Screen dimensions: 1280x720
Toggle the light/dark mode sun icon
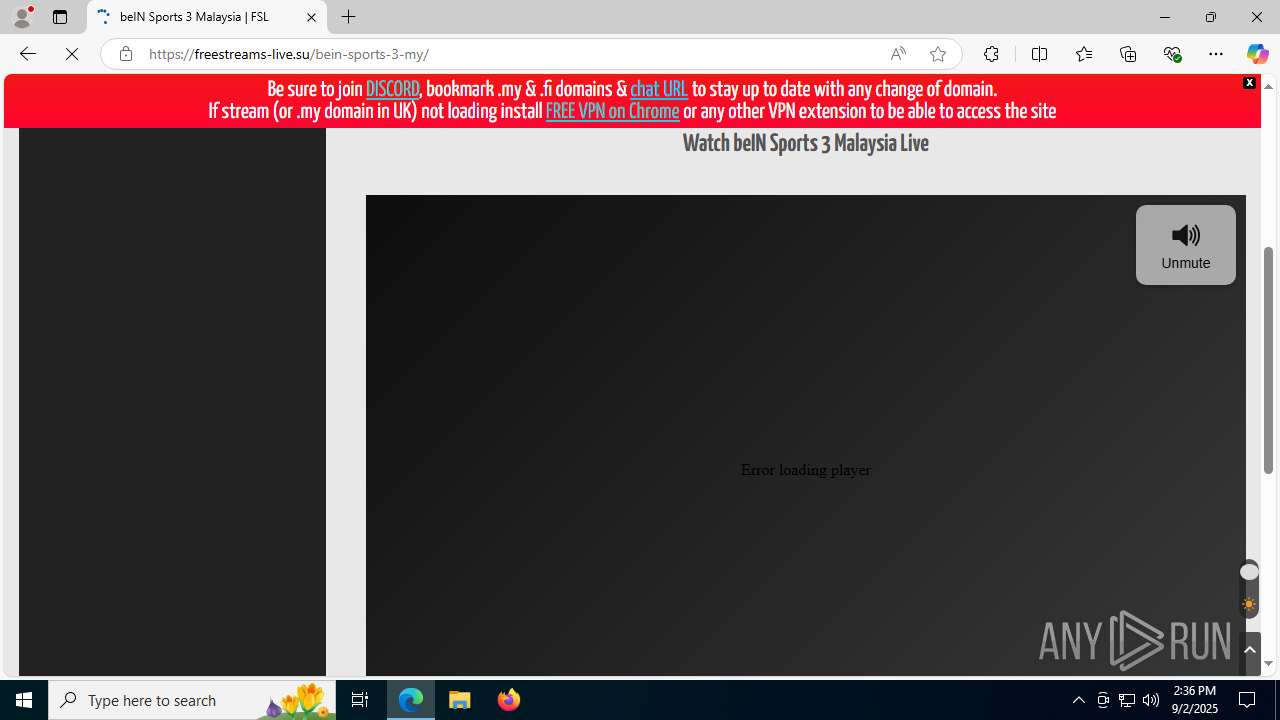tap(1249, 605)
